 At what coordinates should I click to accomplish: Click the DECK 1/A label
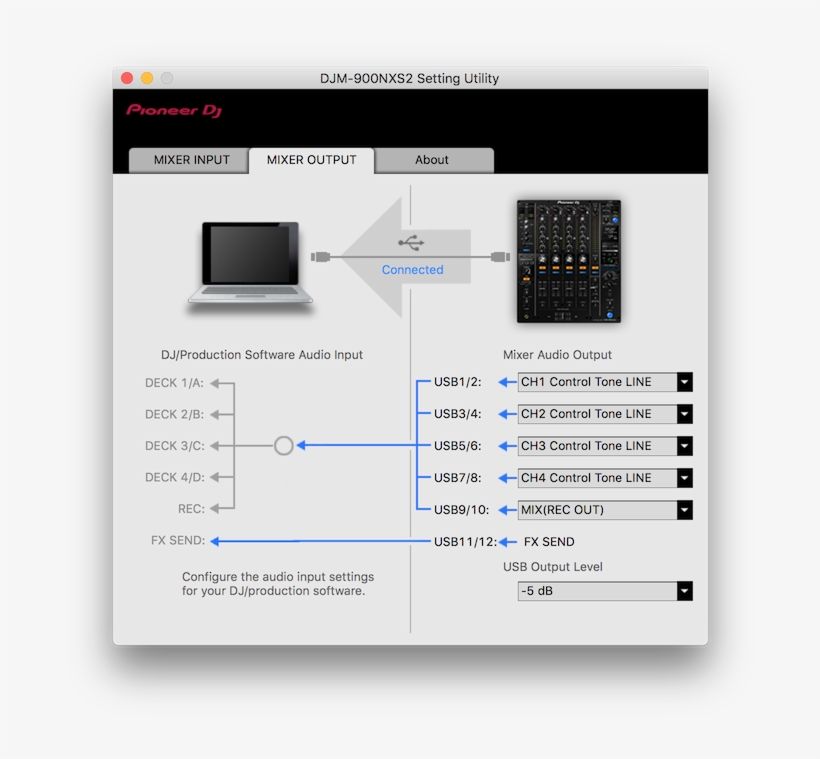pyautogui.click(x=174, y=383)
